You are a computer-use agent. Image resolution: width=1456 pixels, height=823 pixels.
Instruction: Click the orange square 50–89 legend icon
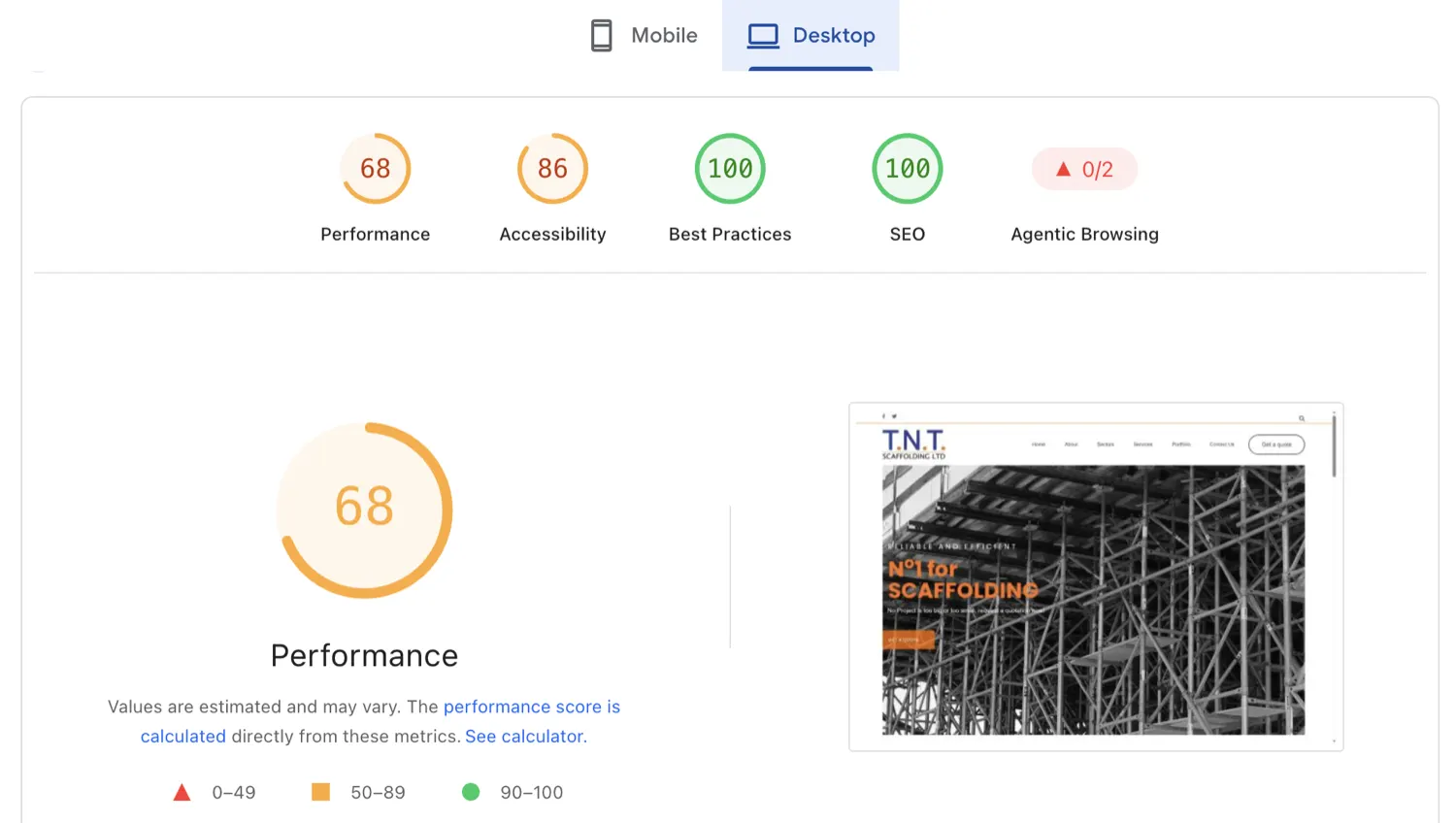pos(320,792)
